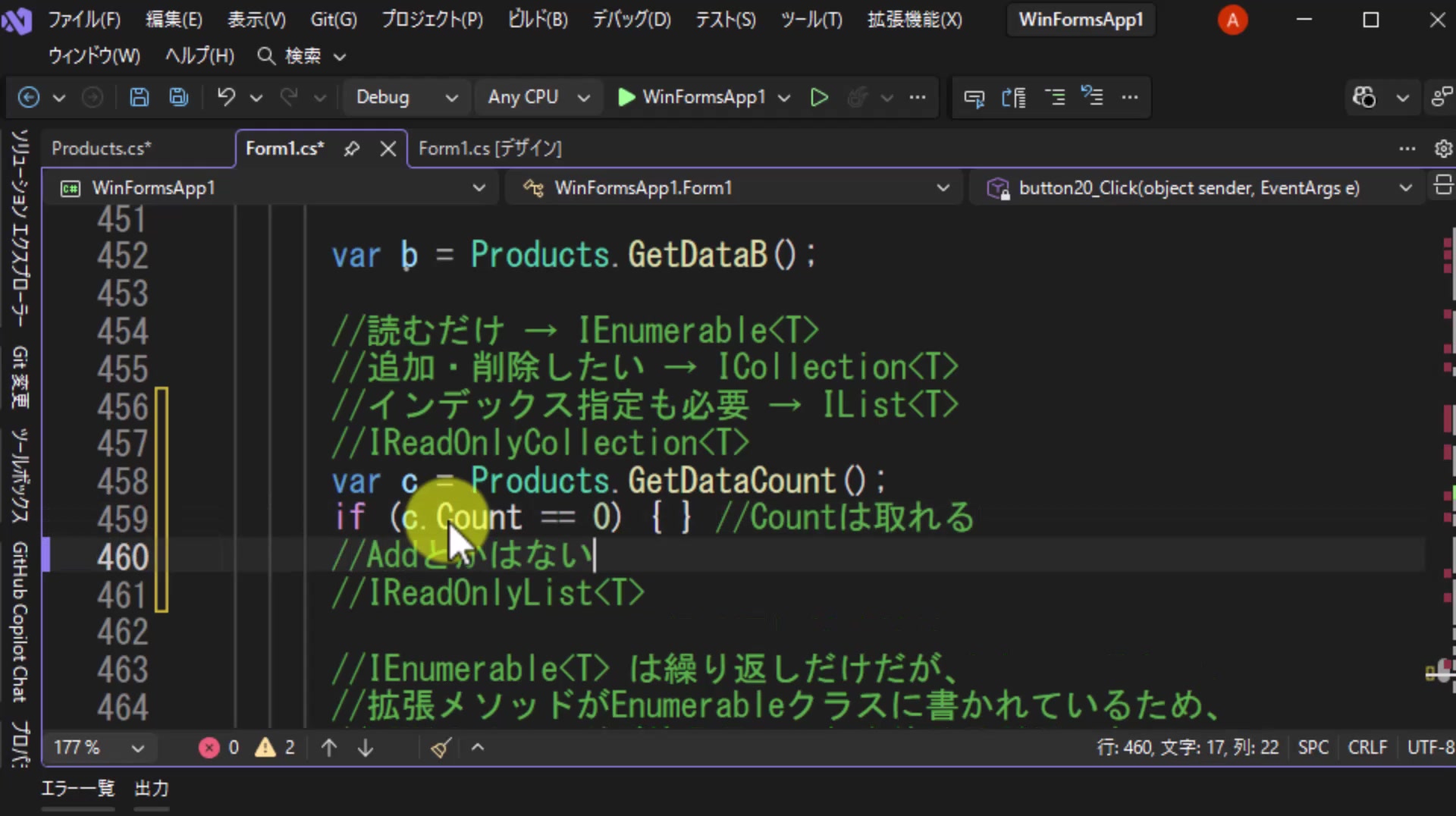Start debugging with the green WinFormsApp1 play button

click(x=692, y=97)
